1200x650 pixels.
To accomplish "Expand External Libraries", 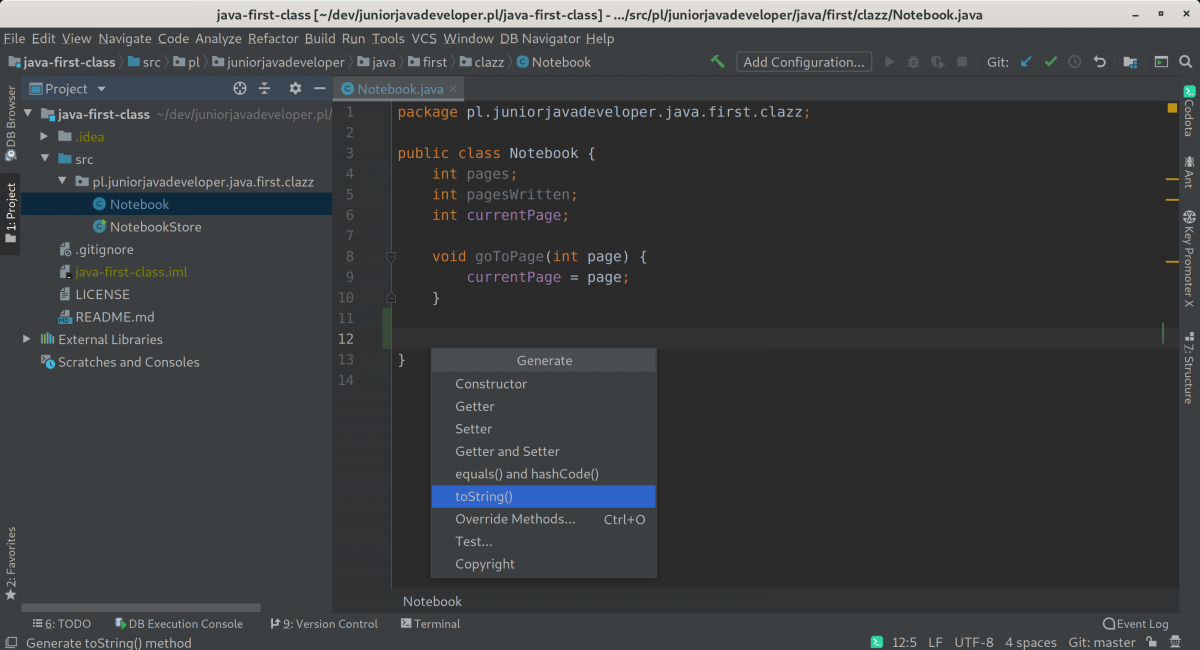I will pos(26,339).
